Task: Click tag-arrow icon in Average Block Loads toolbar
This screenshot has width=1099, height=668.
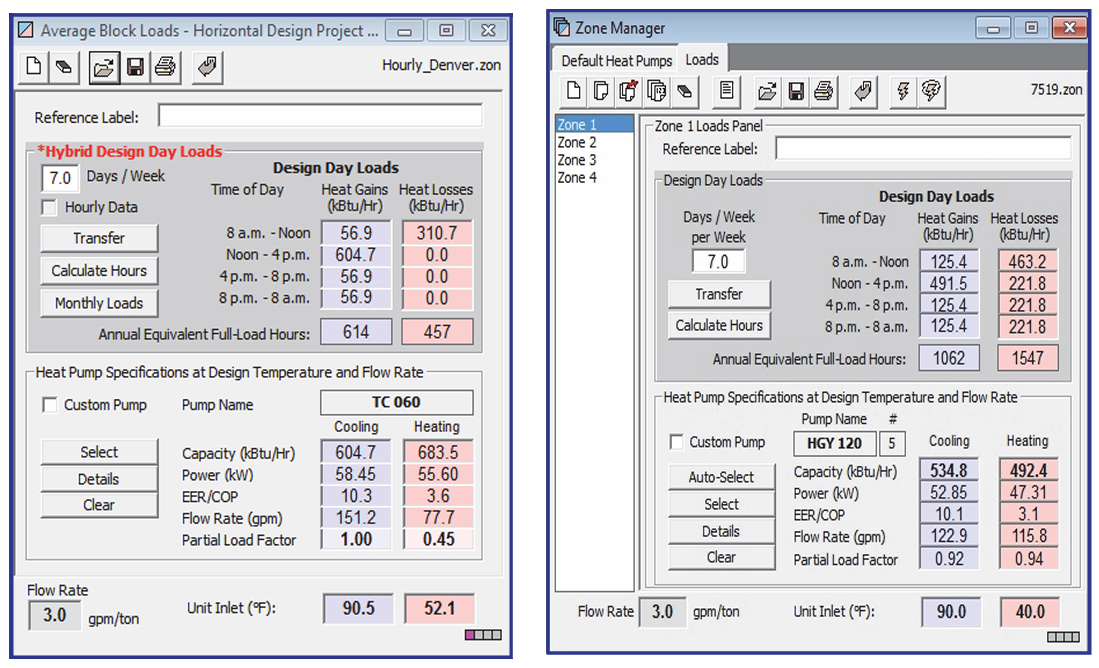Action: click(x=207, y=67)
